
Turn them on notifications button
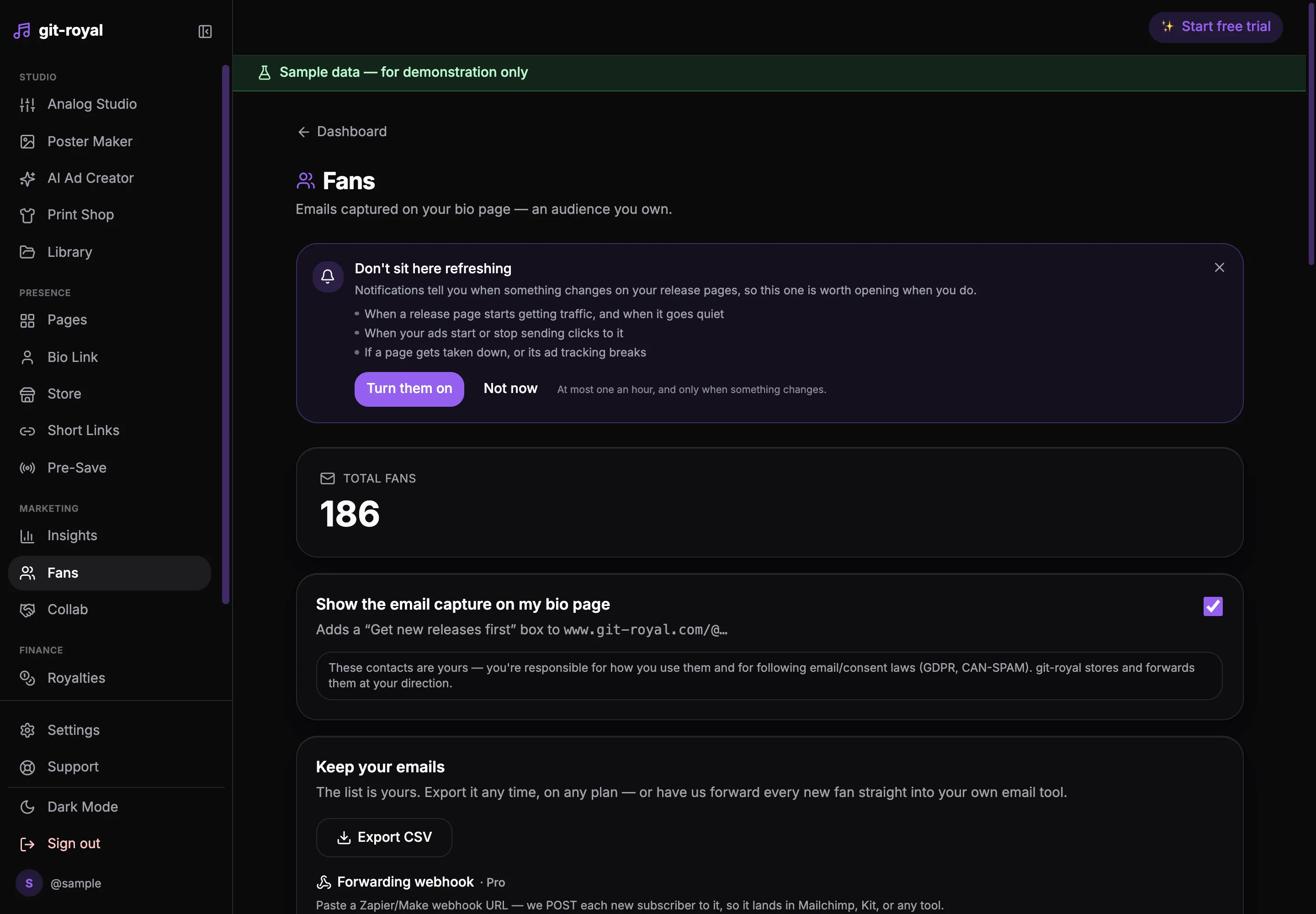[x=409, y=389]
